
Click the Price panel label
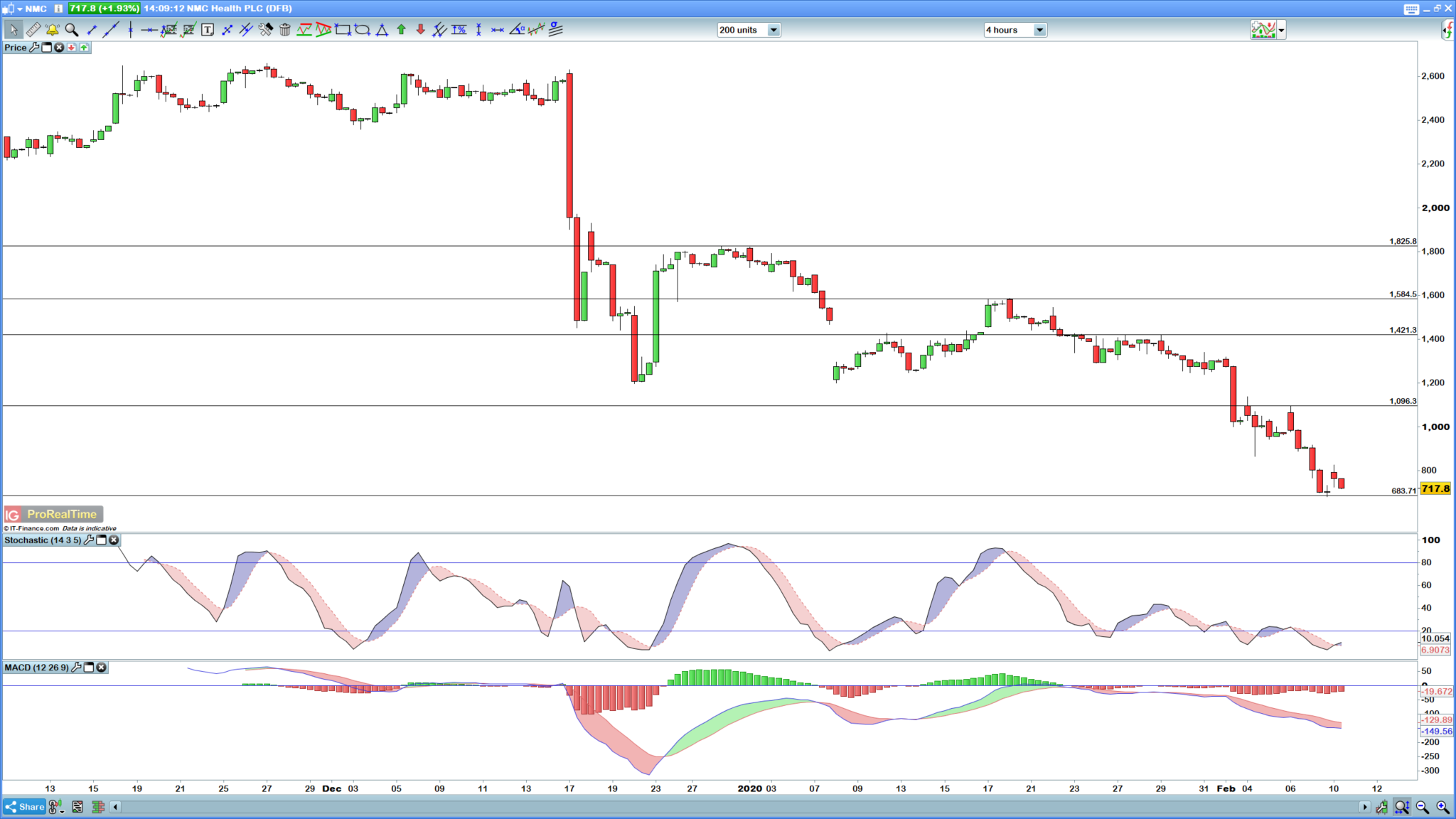pyautogui.click(x=15, y=48)
